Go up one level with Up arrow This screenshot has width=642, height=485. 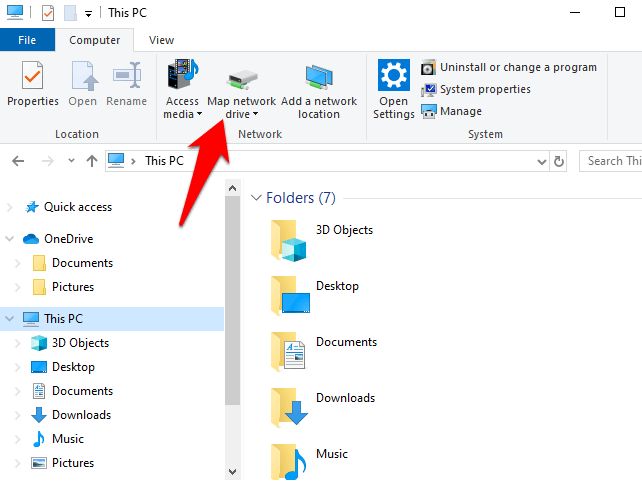(92, 161)
